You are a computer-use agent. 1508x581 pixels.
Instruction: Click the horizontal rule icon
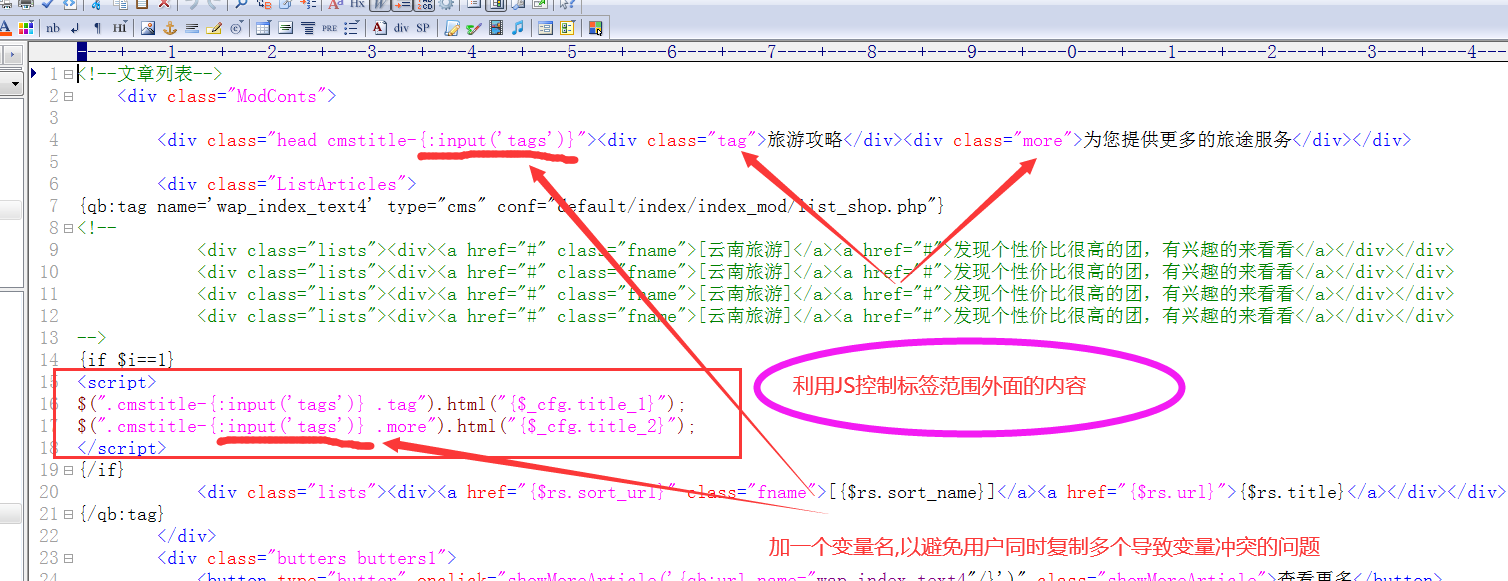click(x=191, y=27)
